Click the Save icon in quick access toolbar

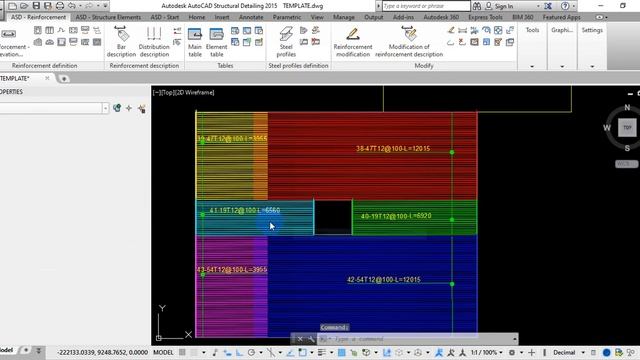[36, 6]
